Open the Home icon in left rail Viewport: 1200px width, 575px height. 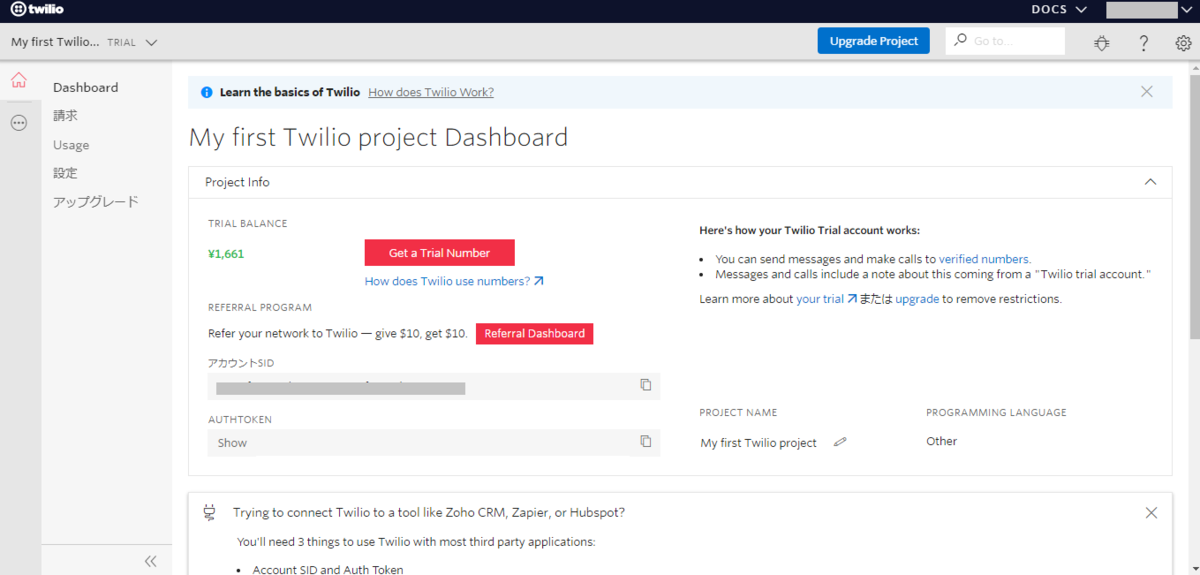click(x=19, y=81)
